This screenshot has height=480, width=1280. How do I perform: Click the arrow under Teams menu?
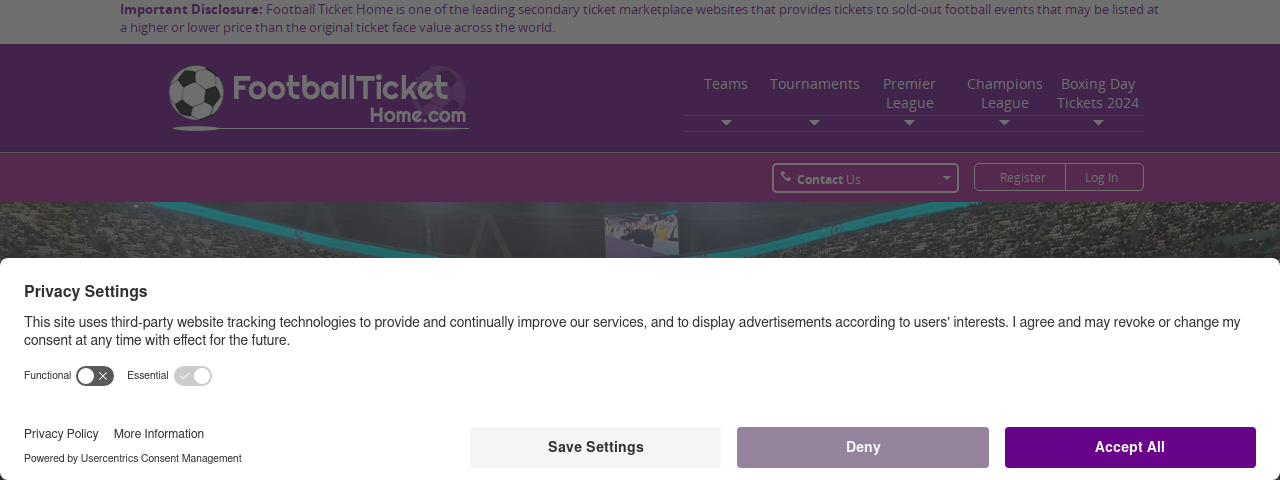(726, 123)
